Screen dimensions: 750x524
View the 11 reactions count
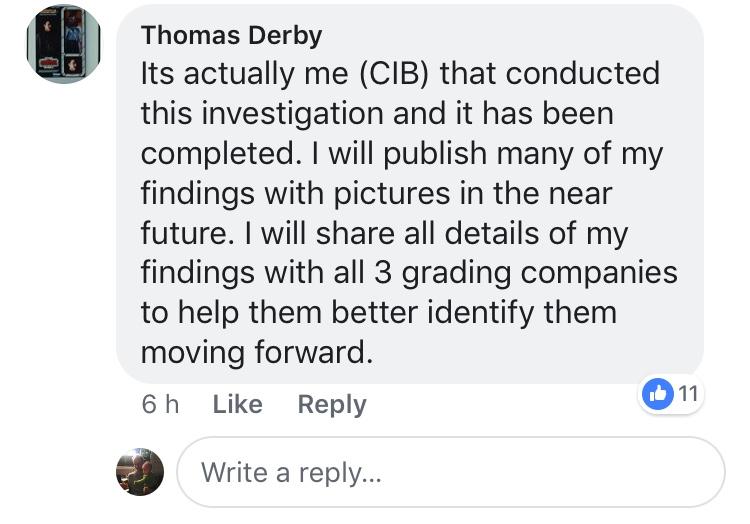tap(688, 394)
